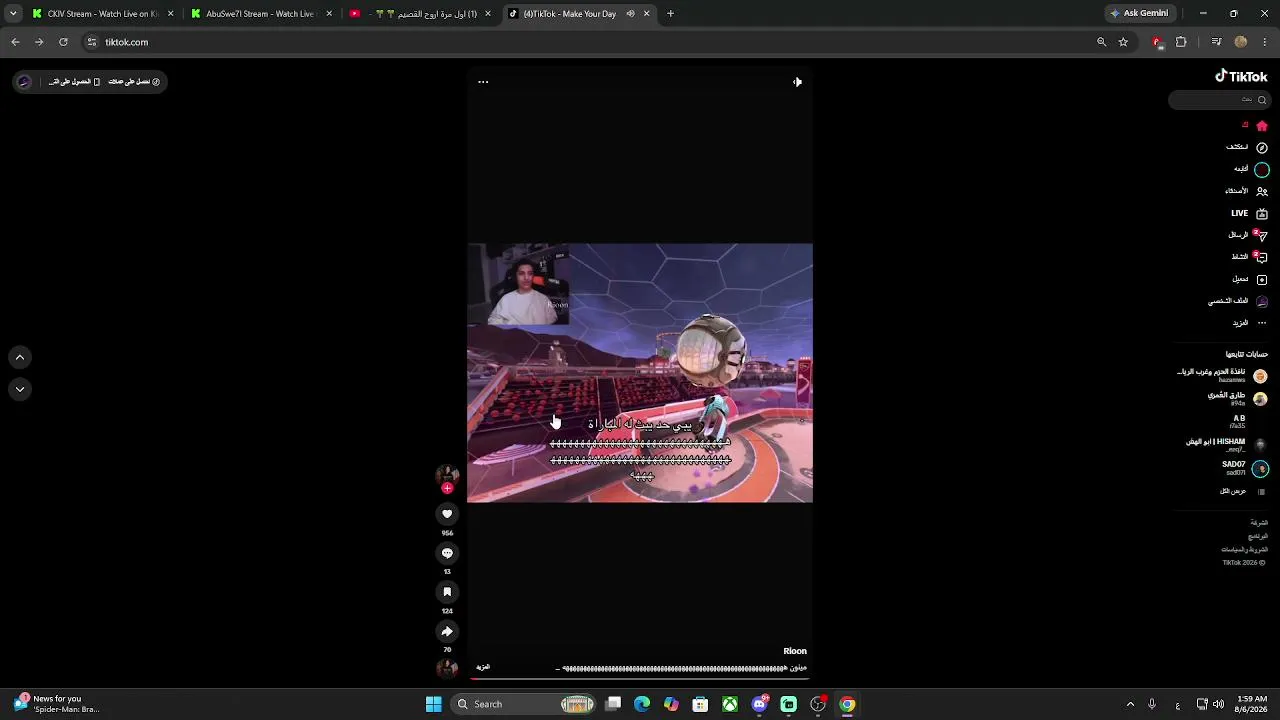The width and height of the screenshot is (1280, 720).
Task: Like the video with the heart icon
Action: click(447, 514)
